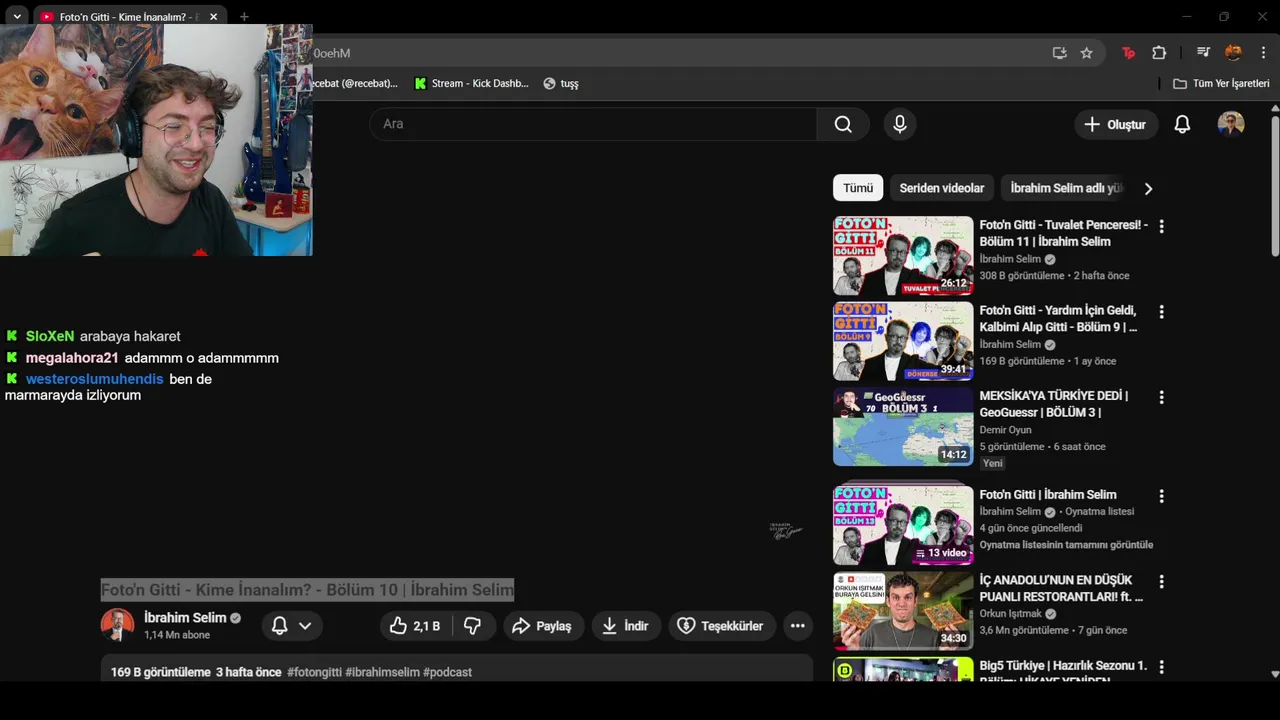The height and width of the screenshot is (720, 1280).
Task: Dislike the video with thumbs down
Action: click(473, 626)
